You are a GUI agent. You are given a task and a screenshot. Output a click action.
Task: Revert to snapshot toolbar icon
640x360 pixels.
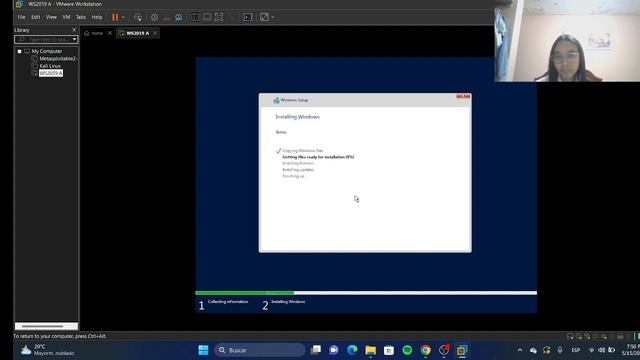point(167,17)
